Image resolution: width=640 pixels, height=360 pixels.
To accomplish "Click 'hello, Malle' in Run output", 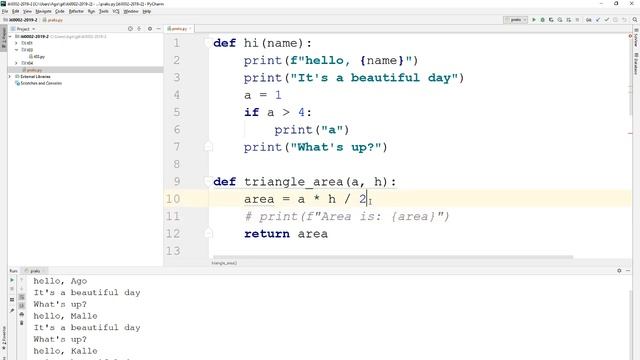I will (65, 316).
